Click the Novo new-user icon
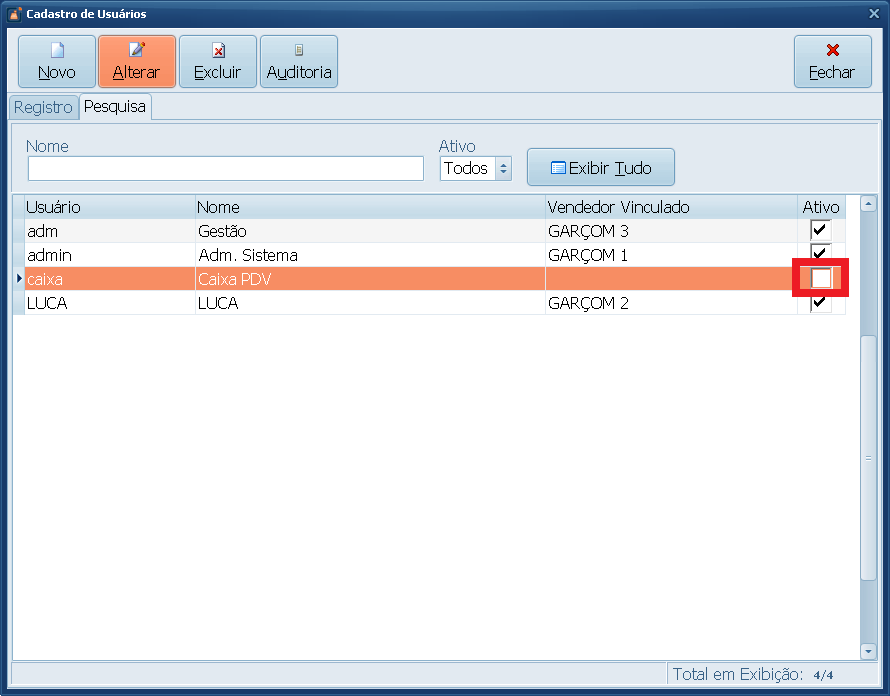This screenshot has width=890, height=696. pos(56,52)
